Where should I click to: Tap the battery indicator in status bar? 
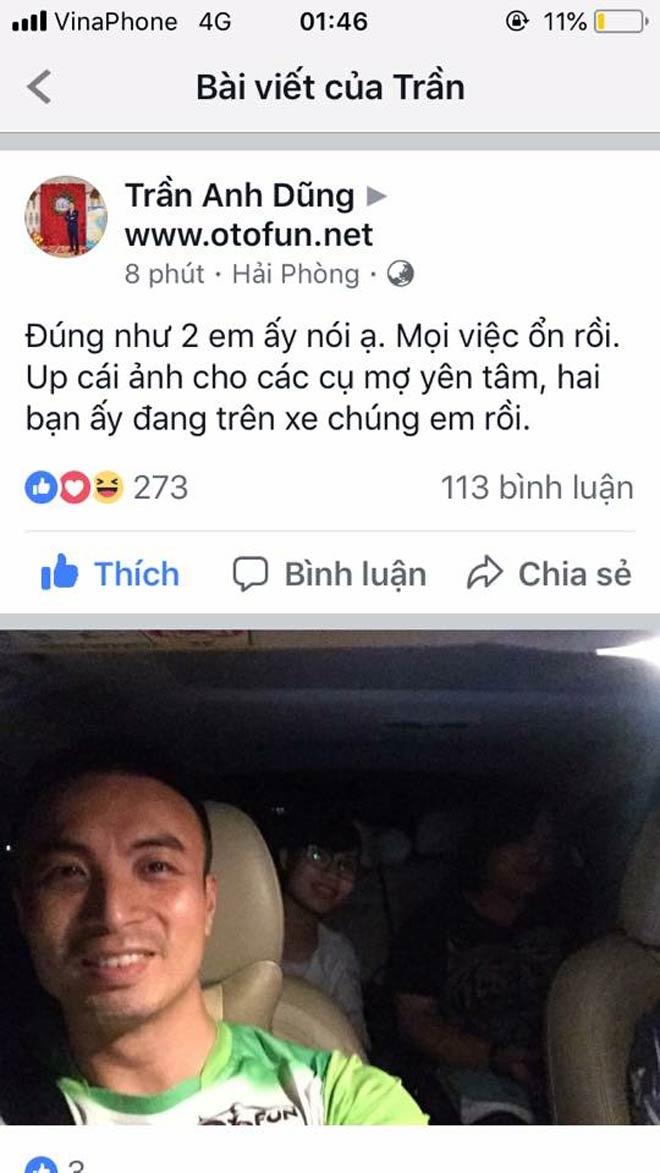pyautogui.click(x=620, y=22)
